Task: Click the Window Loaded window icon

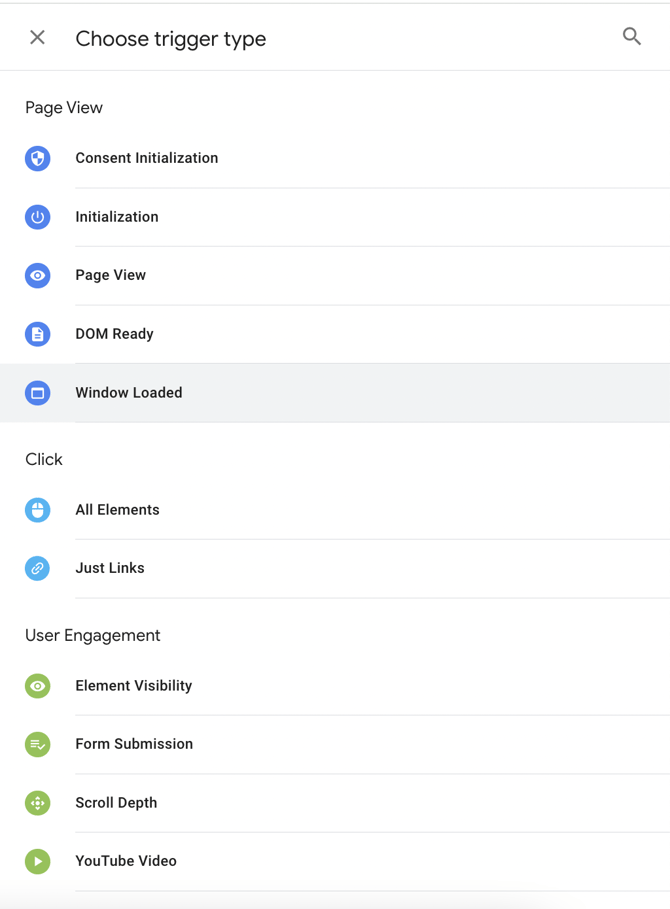Action: click(x=38, y=393)
